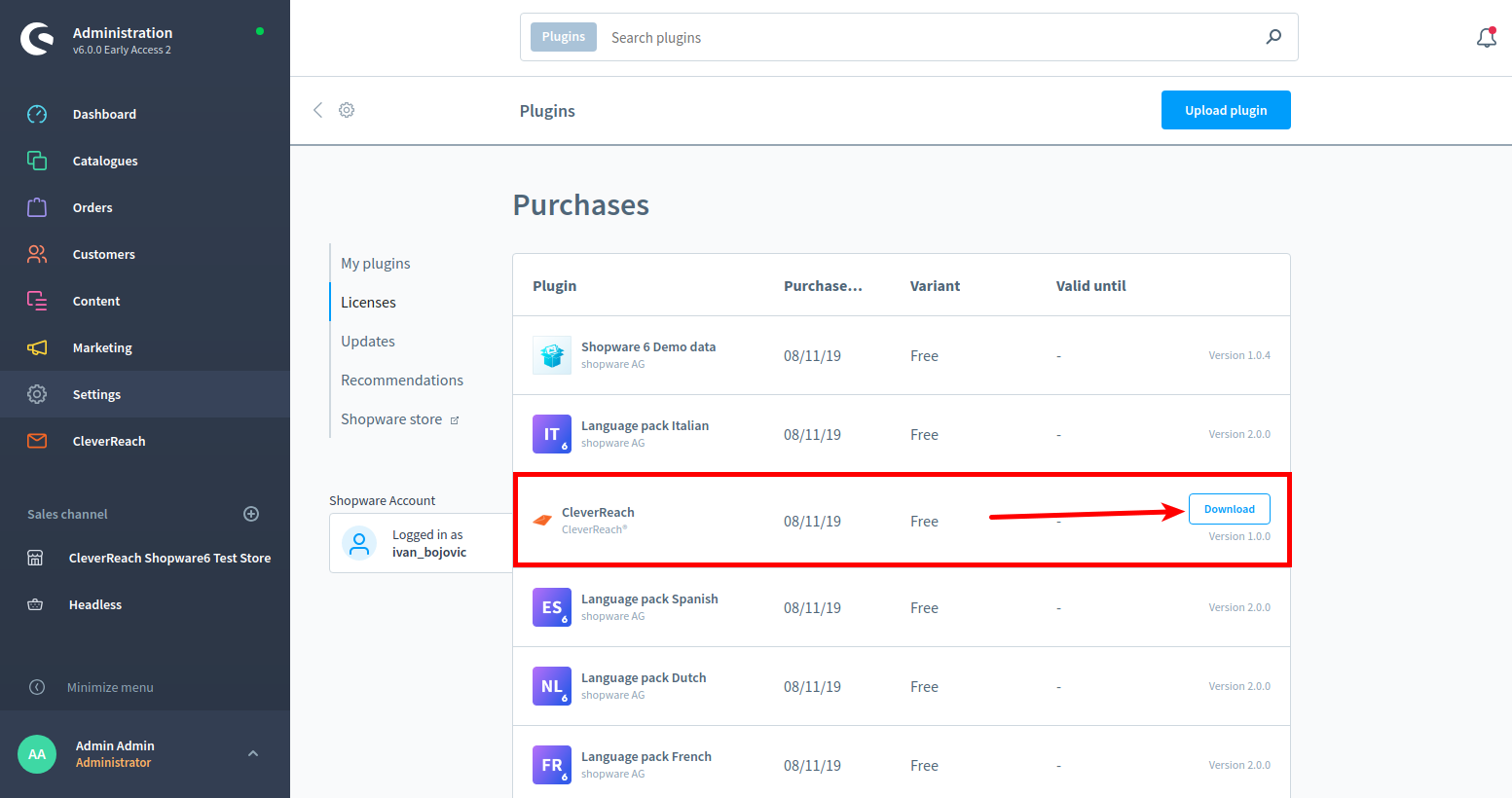Click Version 1.0.4 label
This screenshot has width=1512, height=798.
pyautogui.click(x=1239, y=355)
